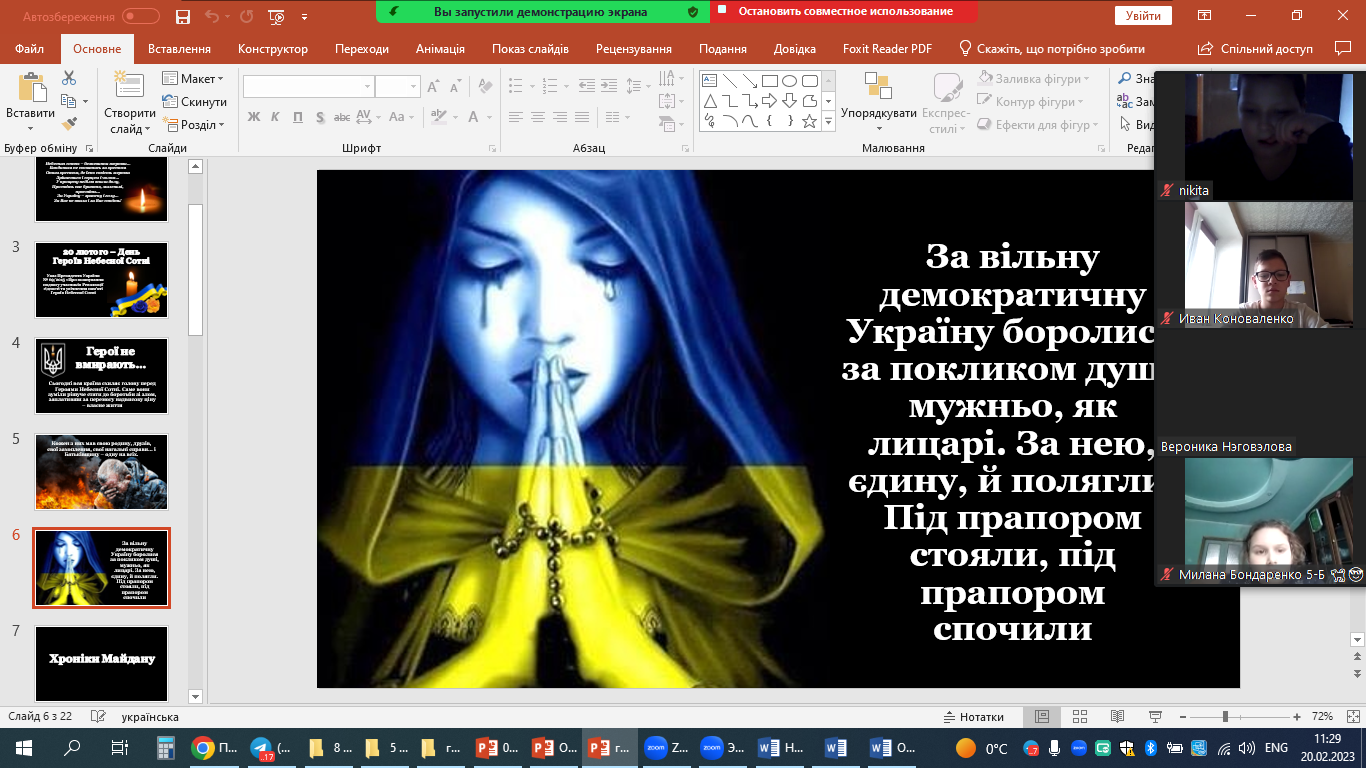Image resolution: width=1366 pixels, height=768 pixels.
Task: Switch to the Переходи ribbon tab
Action: [x=362, y=48]
